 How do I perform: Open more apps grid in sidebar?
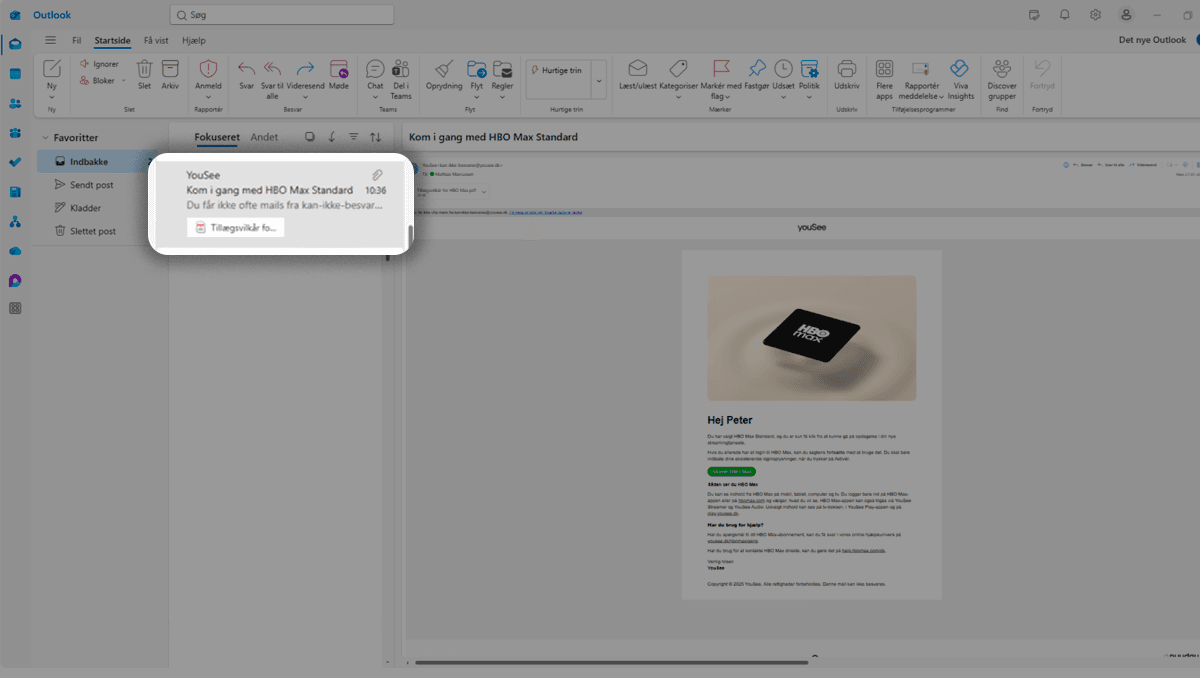(x=15, y=309)
